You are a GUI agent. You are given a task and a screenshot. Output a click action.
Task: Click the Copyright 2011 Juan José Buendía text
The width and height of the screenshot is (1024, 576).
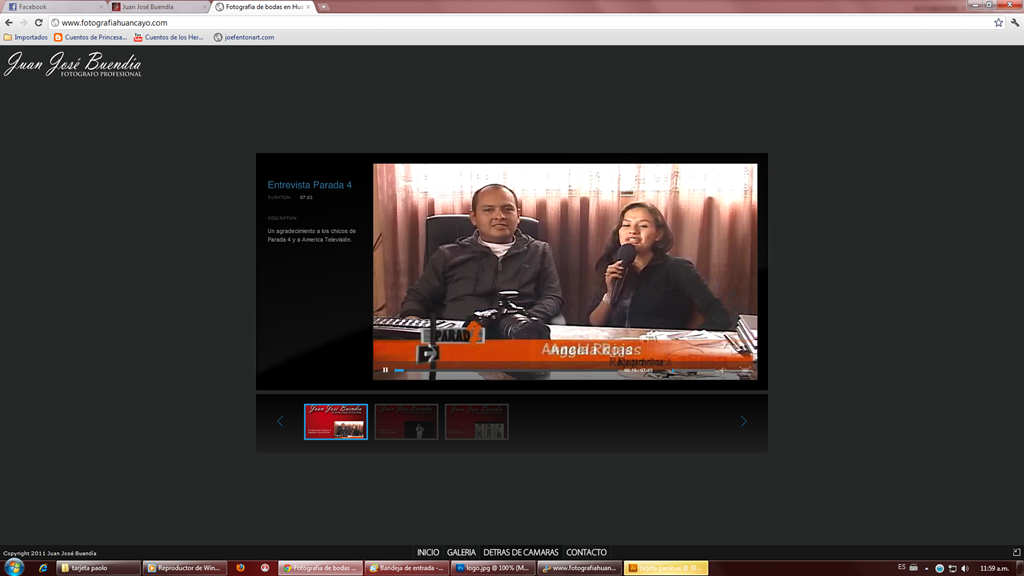tap(50, 553)
